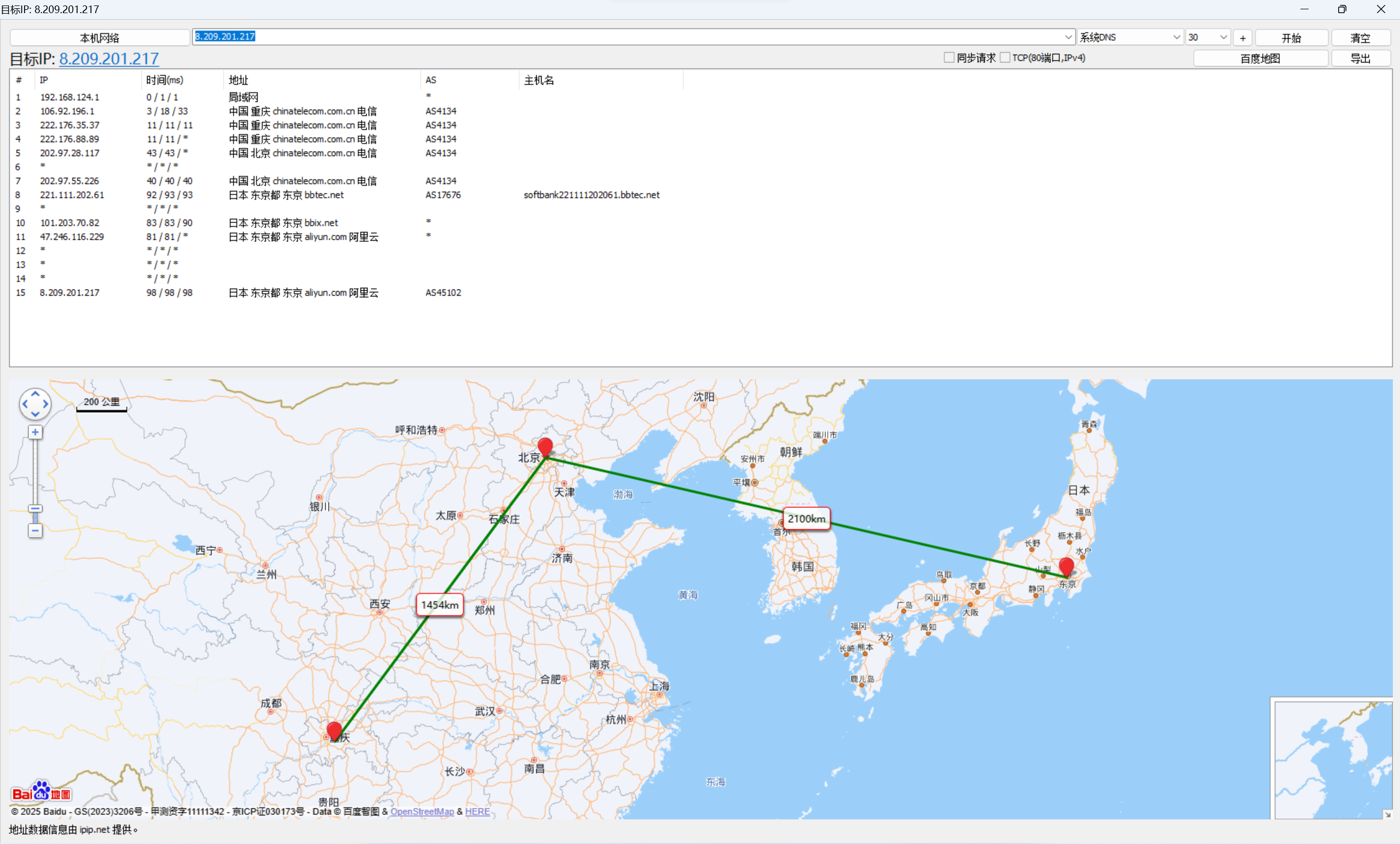This screenshot has width=1400, height=844.
Task: Click the map zoom in plus button
Action: pos(35,432)
